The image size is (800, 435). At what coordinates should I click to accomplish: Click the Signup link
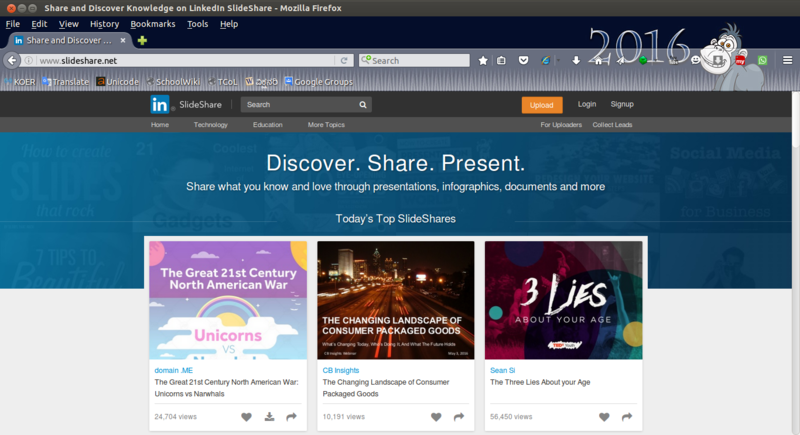622,104
